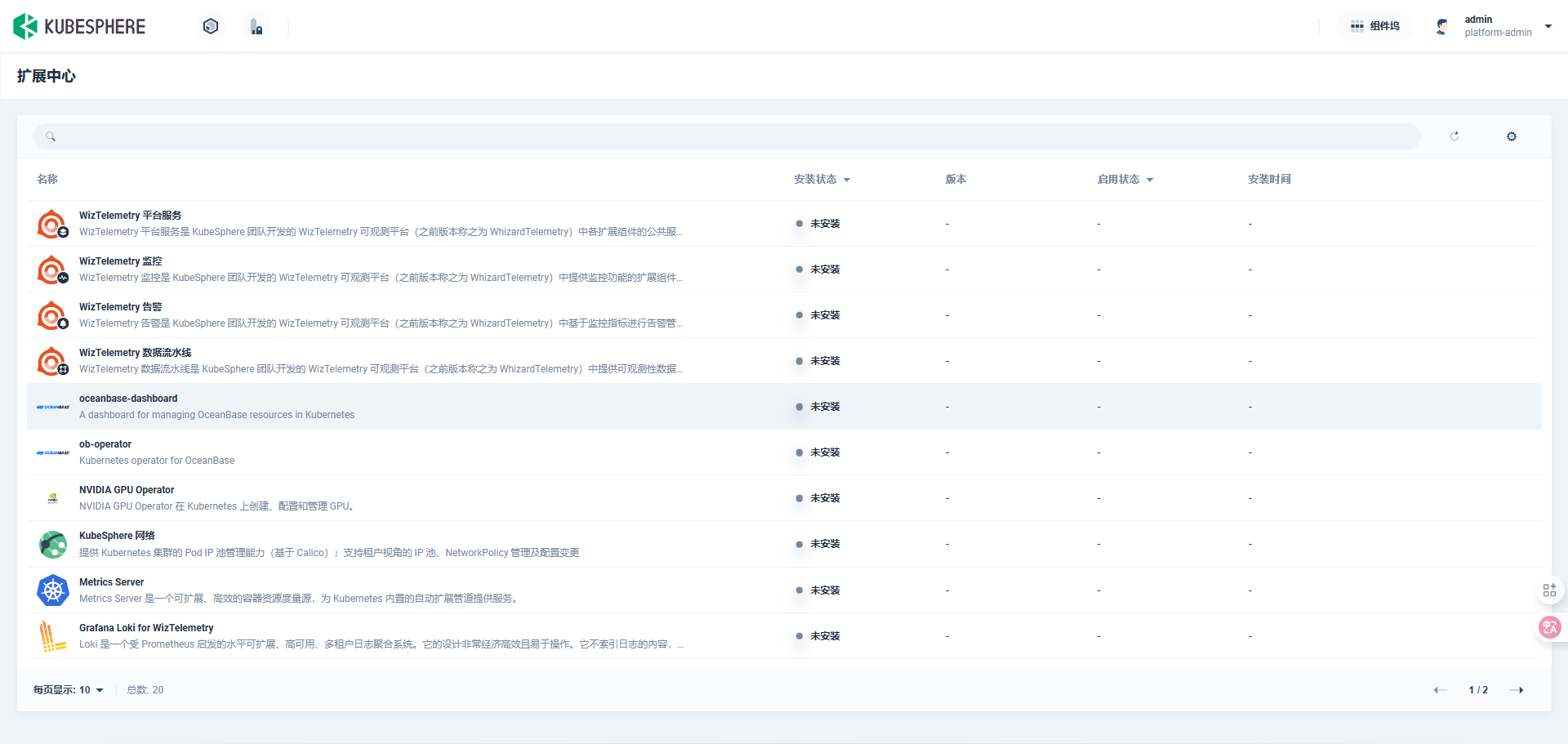Open NVIDIA GPU Operator extension

click(127, 490)
